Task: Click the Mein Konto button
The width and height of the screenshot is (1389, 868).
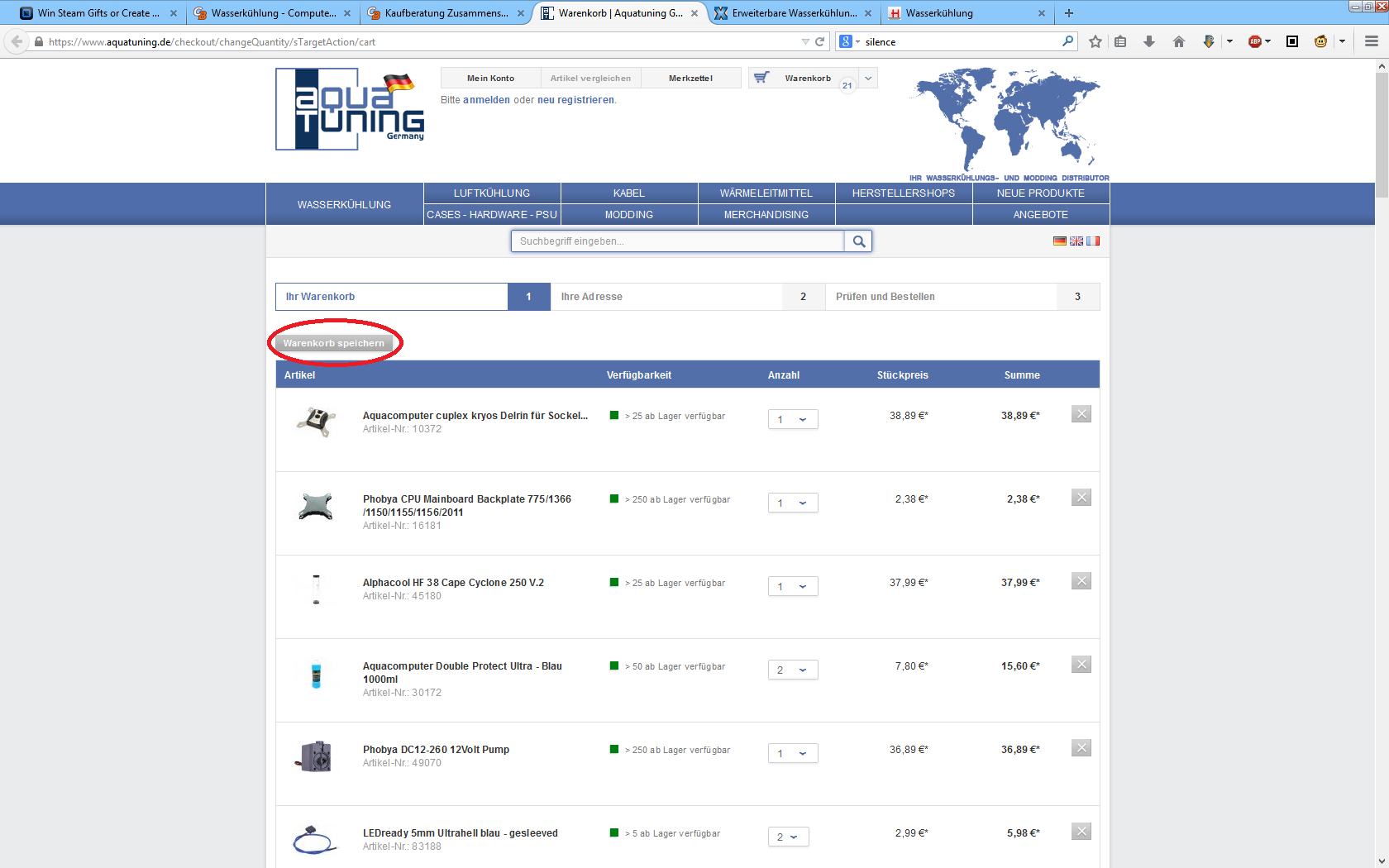Action: [491, 79]
